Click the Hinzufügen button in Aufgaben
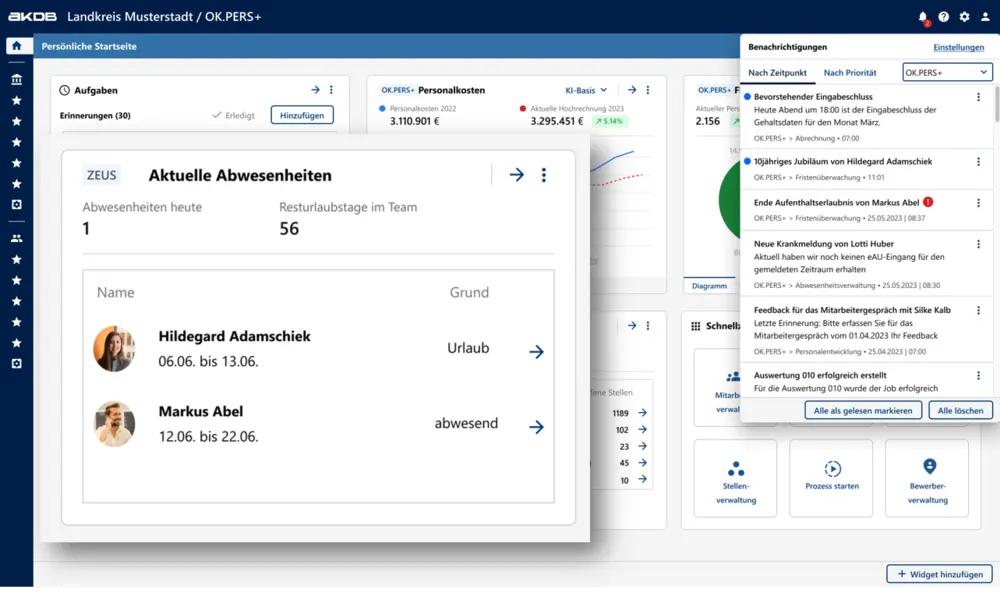This screenshot has width=1000, height=593. click(302, 115)
